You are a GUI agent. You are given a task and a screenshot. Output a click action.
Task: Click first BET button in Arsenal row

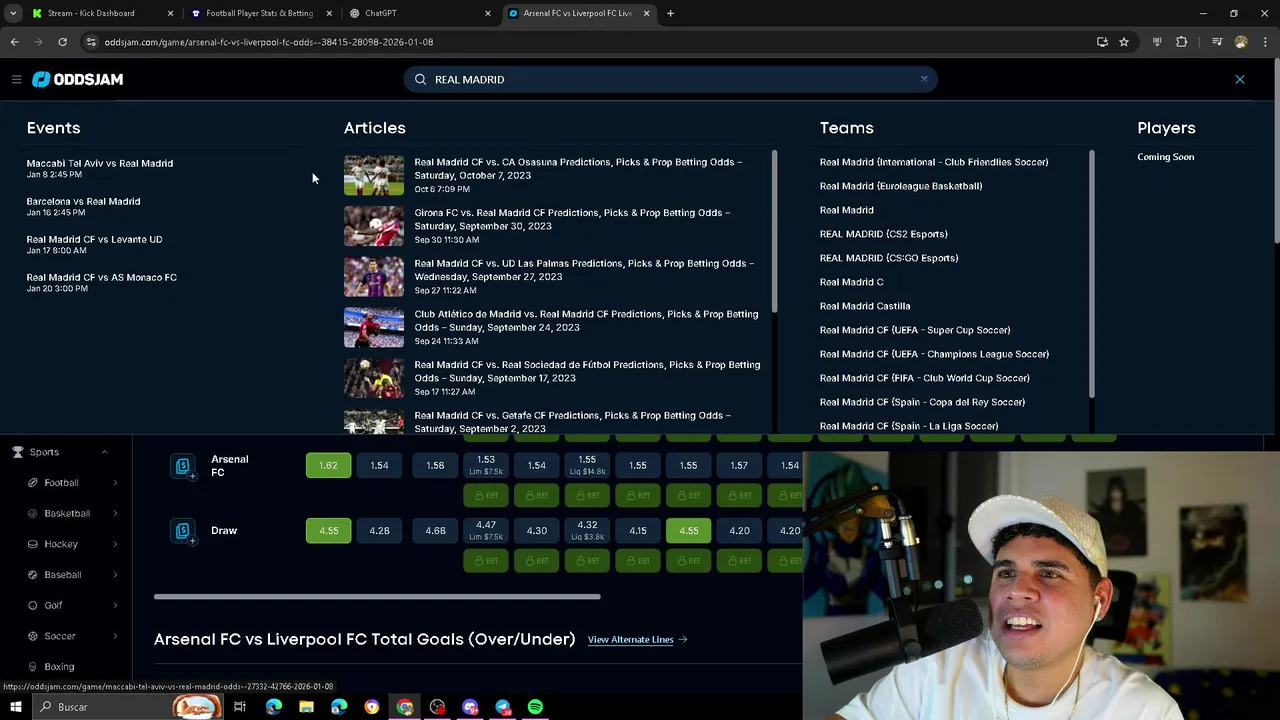coord(486,495)
